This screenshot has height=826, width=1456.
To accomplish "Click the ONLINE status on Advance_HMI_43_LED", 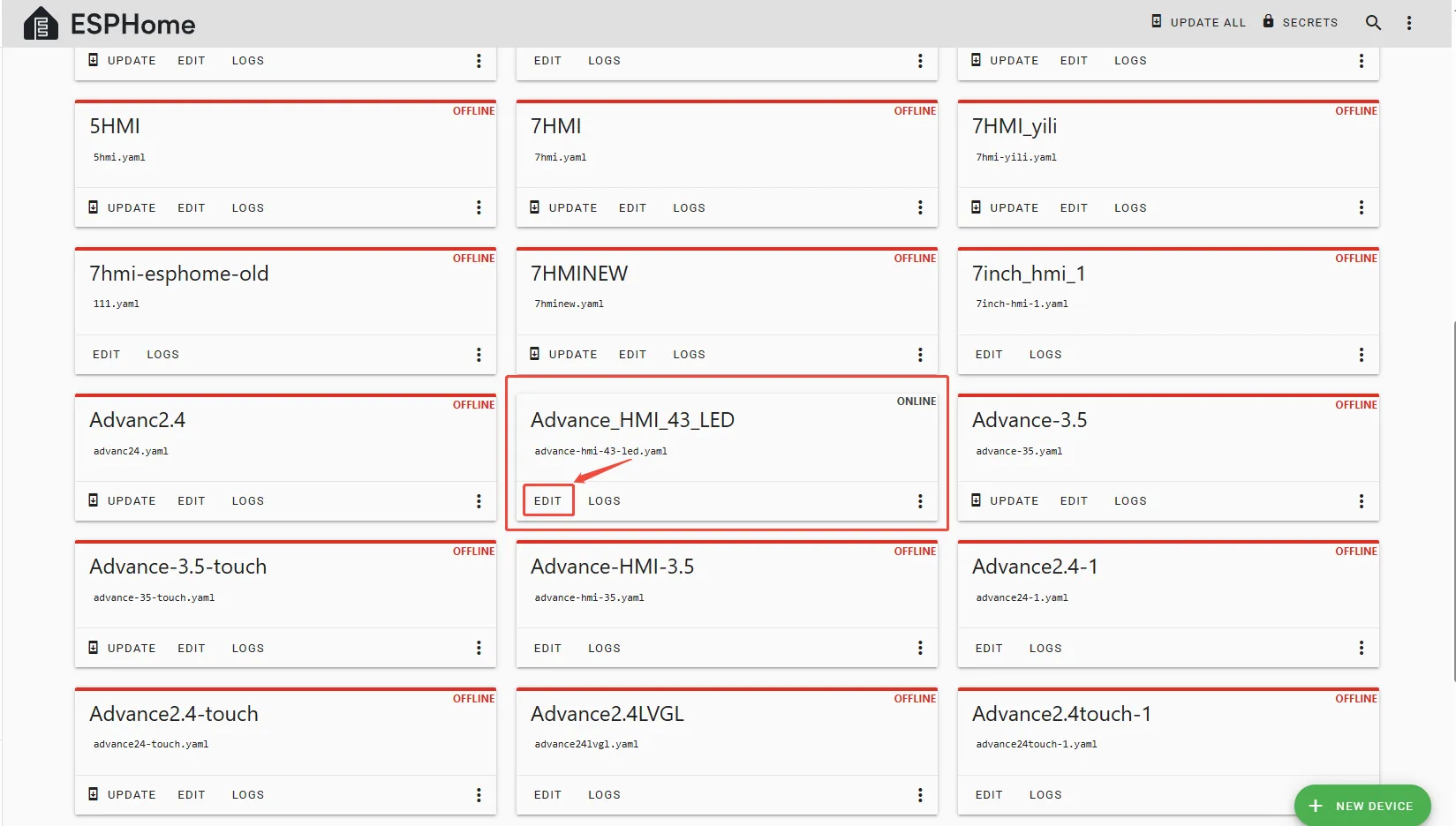I will click(x=917, y=402).
